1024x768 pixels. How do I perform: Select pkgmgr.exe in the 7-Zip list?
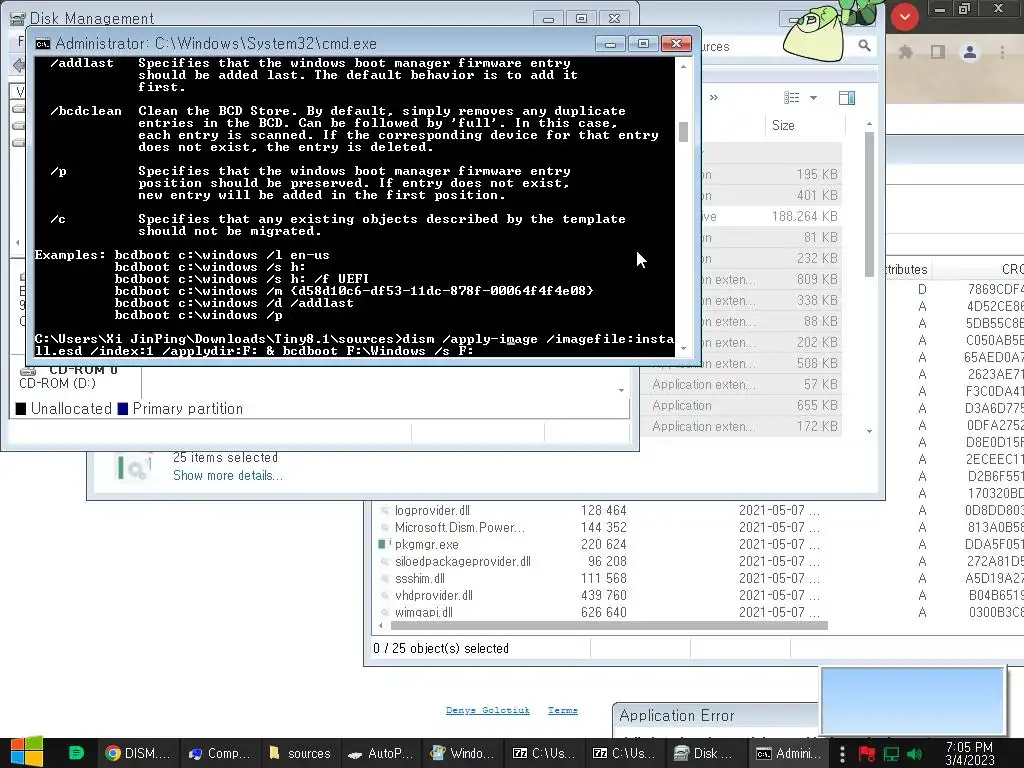pos(426,544)
